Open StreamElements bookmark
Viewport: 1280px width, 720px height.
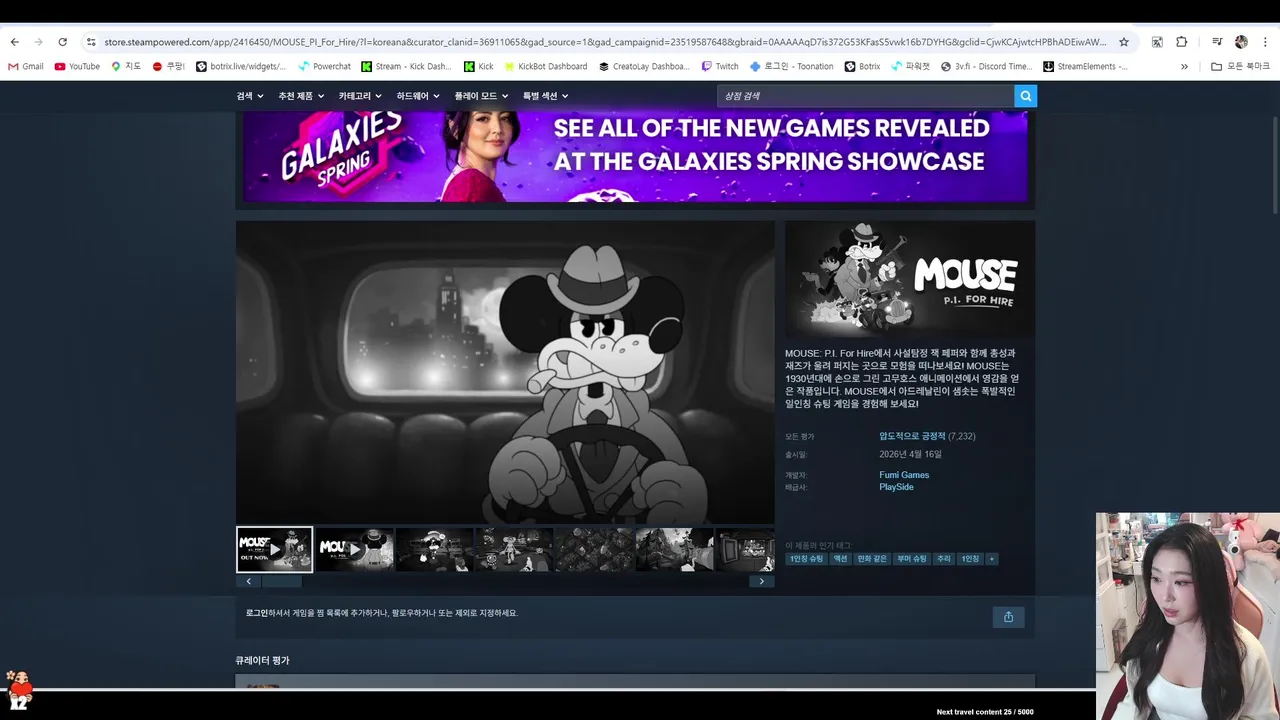tap(1085, 67)
